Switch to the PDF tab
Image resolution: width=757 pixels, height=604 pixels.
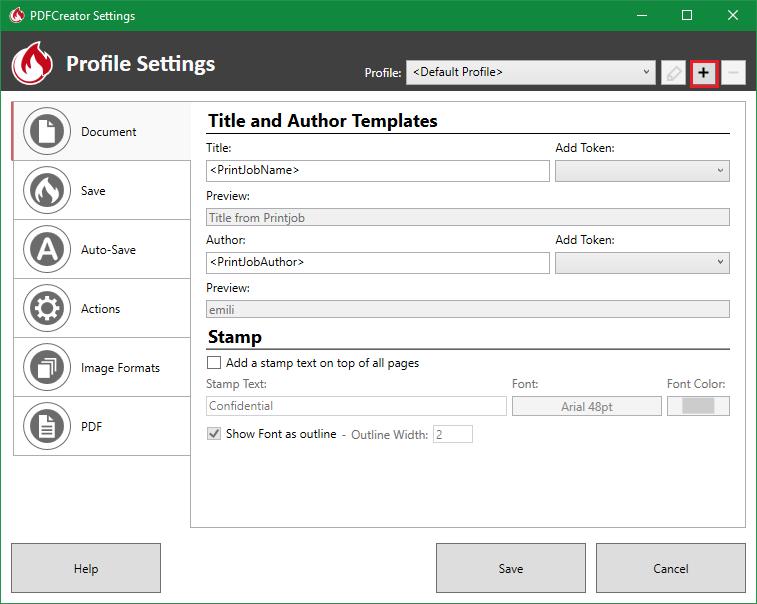click(x=102, y=426)
